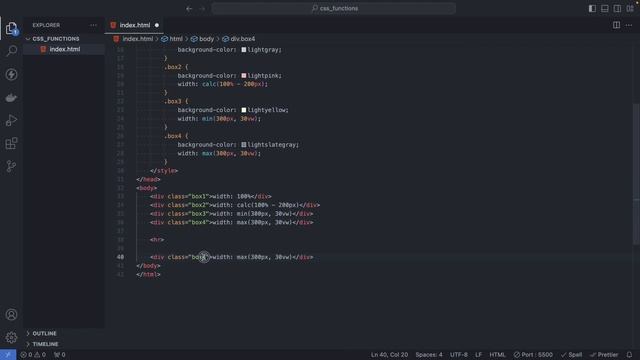
Task: Open lightpink color swatch picker
Action: pyautogui.click(x=244, y=76)
